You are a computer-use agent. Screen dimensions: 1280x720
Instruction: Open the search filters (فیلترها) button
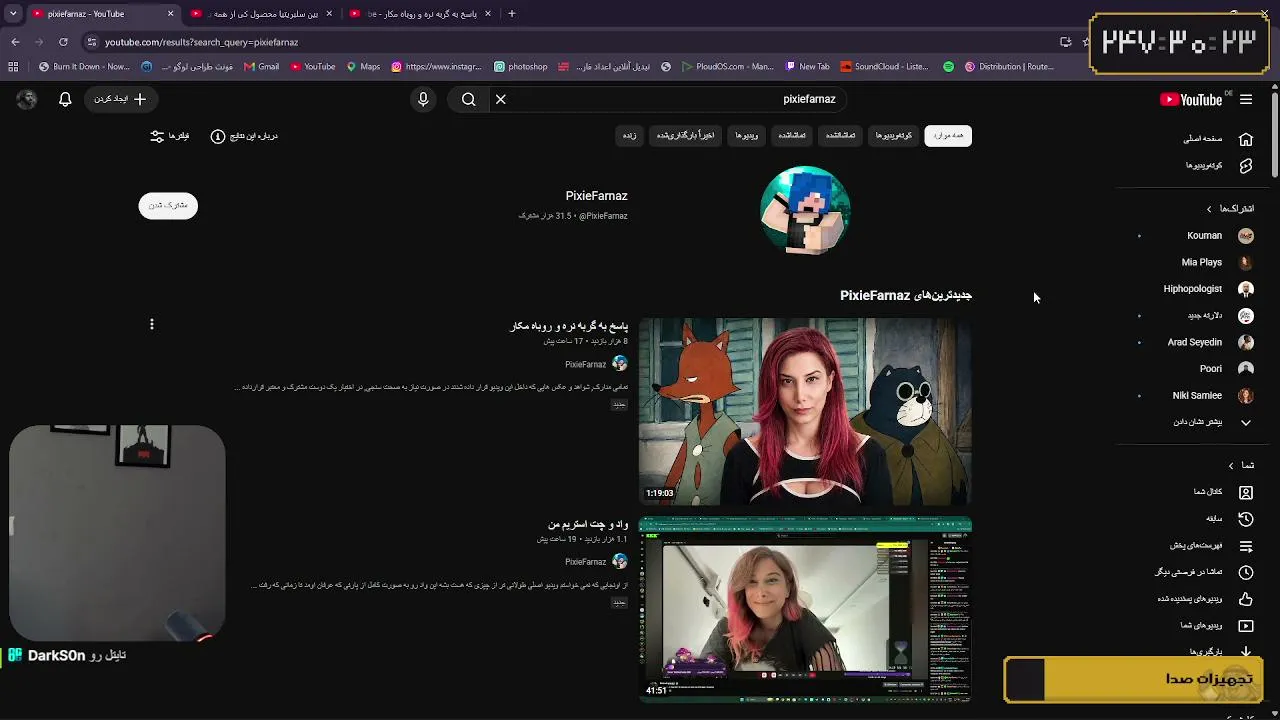(170, 136)
